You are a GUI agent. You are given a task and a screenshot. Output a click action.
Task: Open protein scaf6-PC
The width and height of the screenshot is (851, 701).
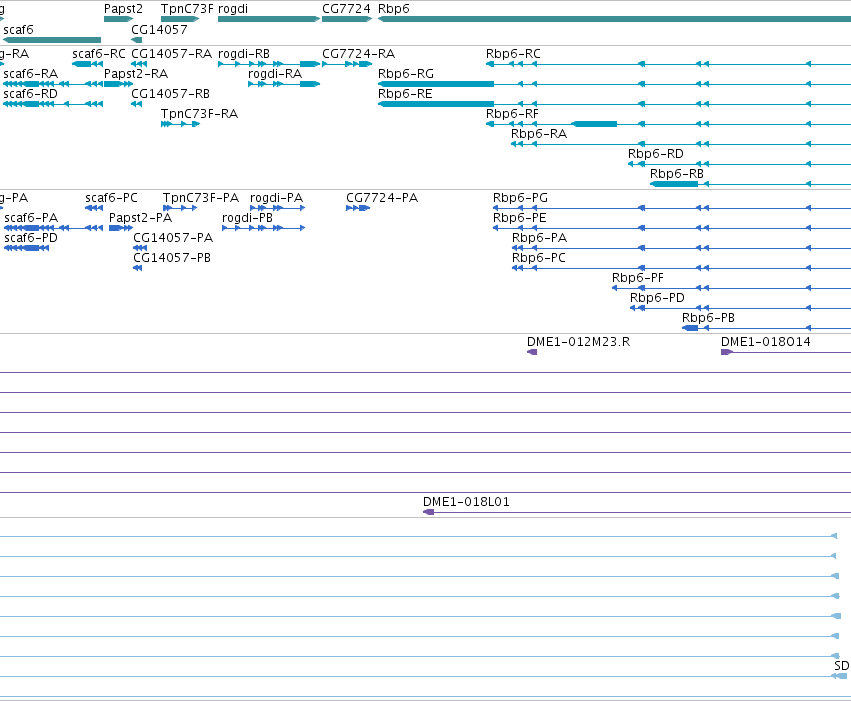(111, 198)
